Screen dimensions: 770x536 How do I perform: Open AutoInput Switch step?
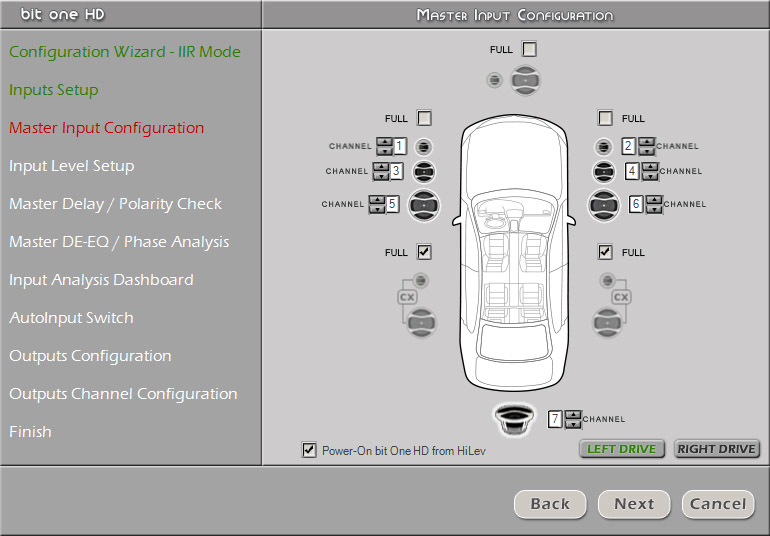[x=71, y=318]
